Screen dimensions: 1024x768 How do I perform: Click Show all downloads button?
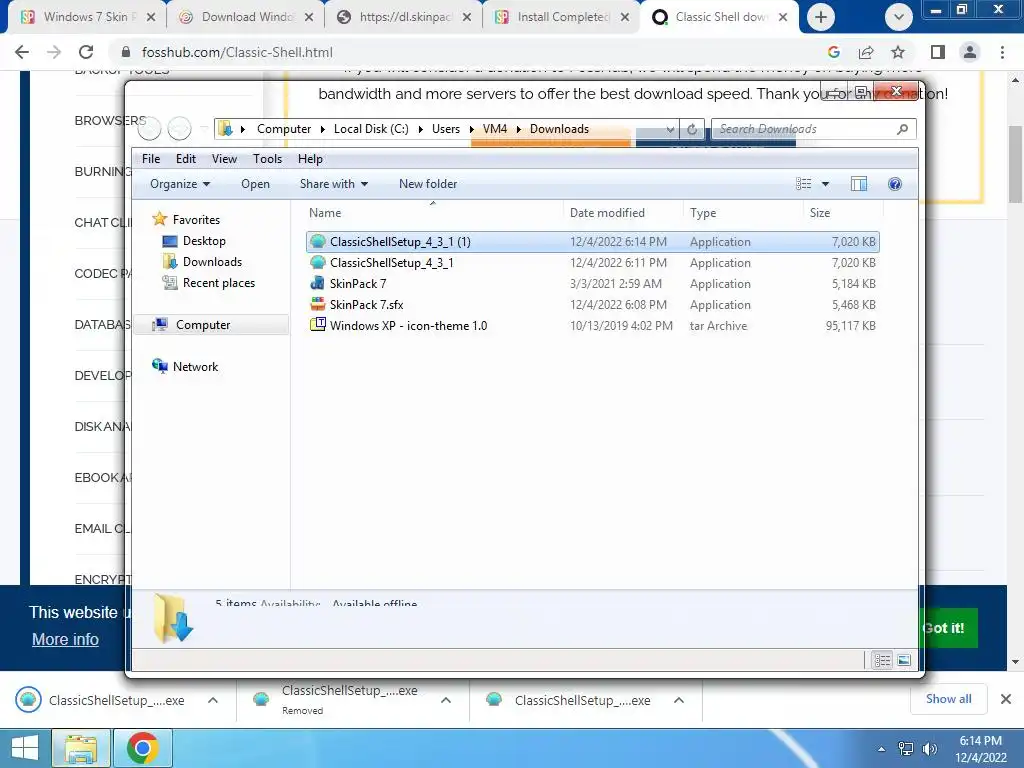948,699
